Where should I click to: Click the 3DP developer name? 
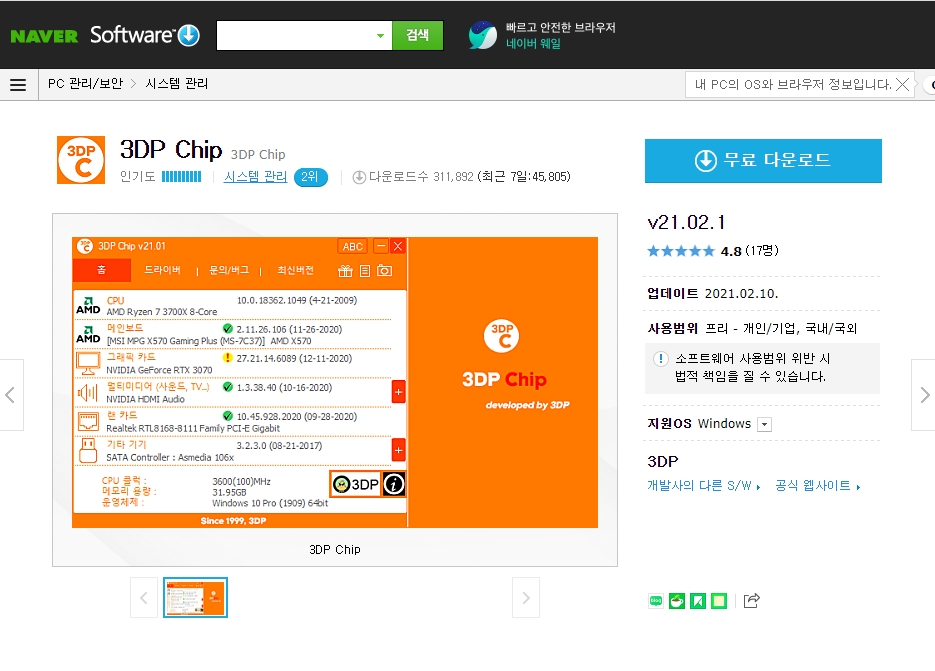coord(662,461)
